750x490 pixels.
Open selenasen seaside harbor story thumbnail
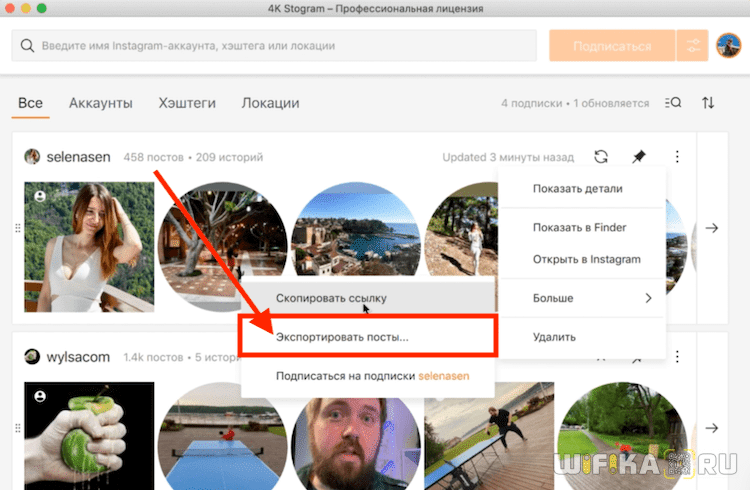(x=356, y=229)
